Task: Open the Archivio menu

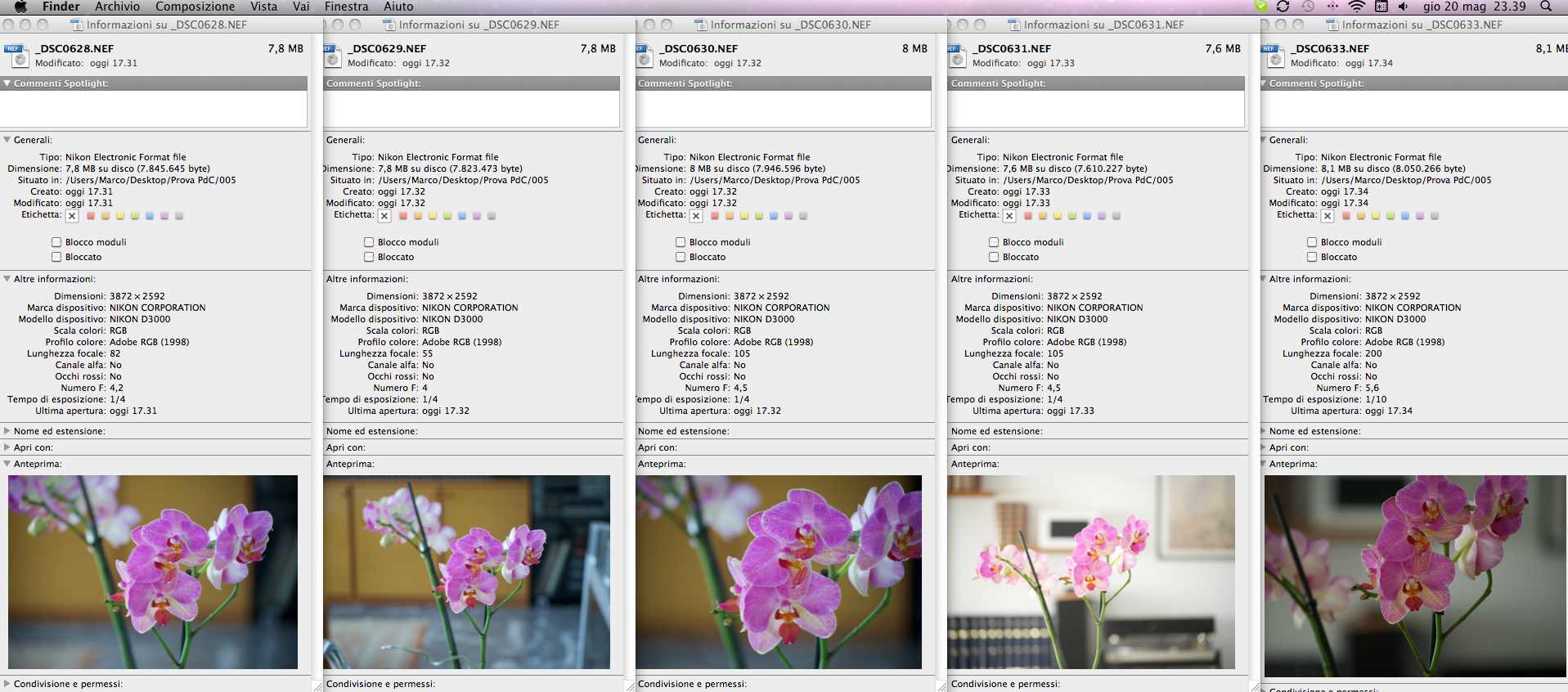Action: click(x=117, y=7)
